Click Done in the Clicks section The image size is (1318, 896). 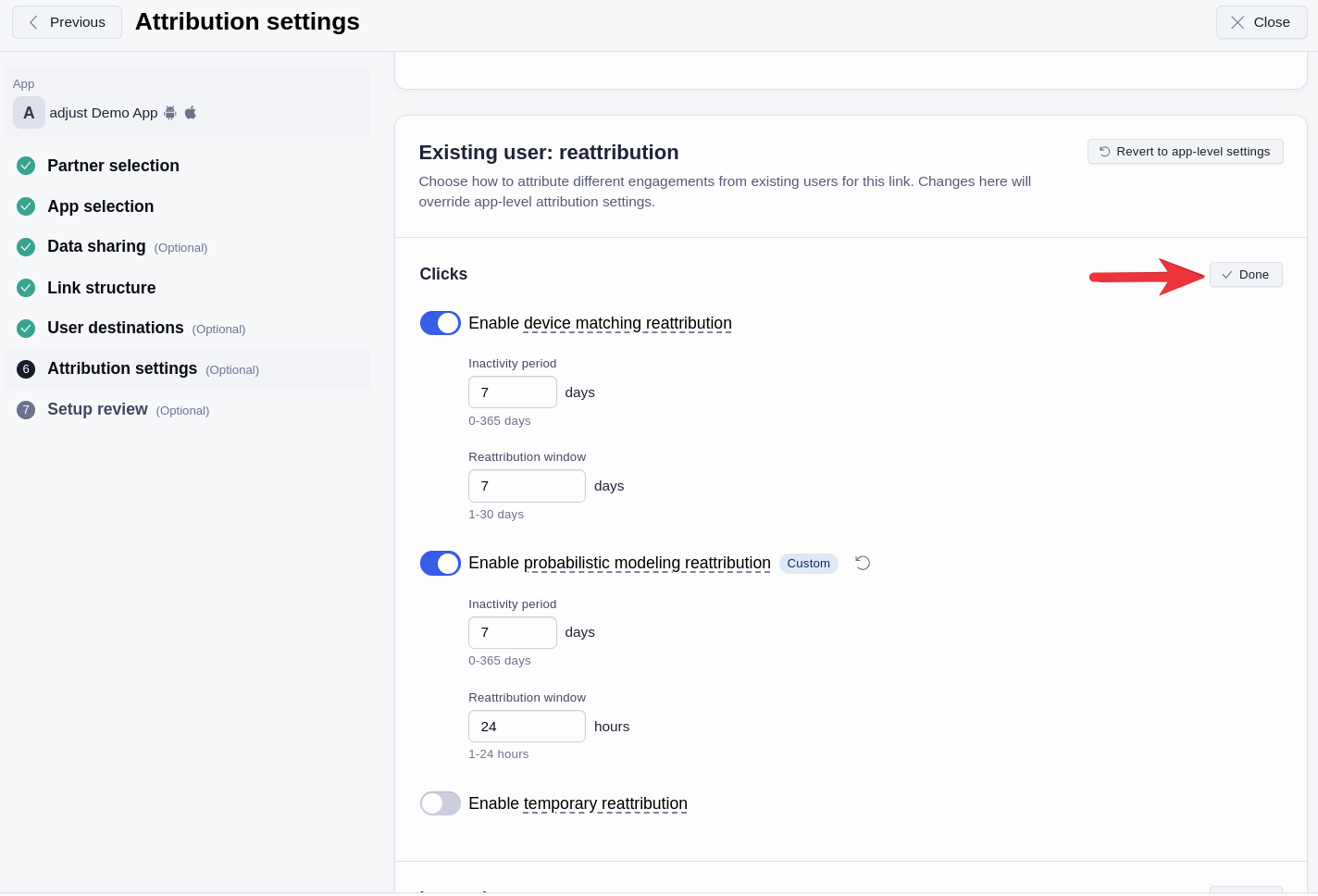click(1246, 275)
